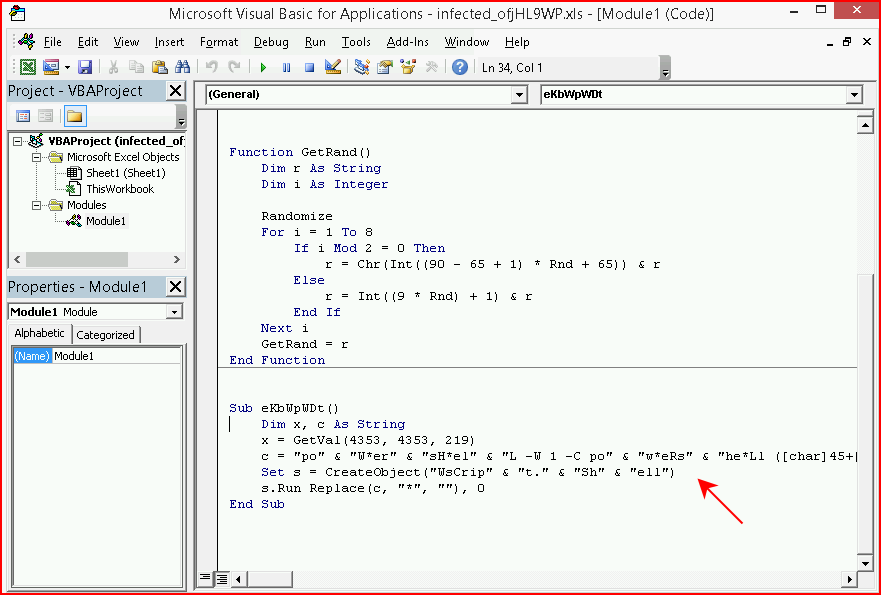Image resolution: width=881 pixels, height=595 pixels.
Task: Click View Microsoft Excel toolbar icon
Action: [x=28, y=67]
